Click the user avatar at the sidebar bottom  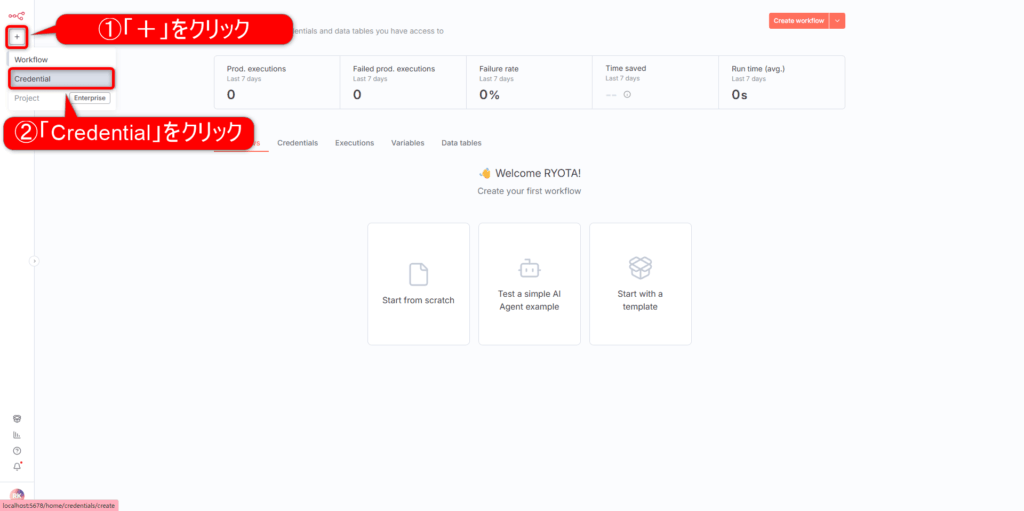(17, 495)
